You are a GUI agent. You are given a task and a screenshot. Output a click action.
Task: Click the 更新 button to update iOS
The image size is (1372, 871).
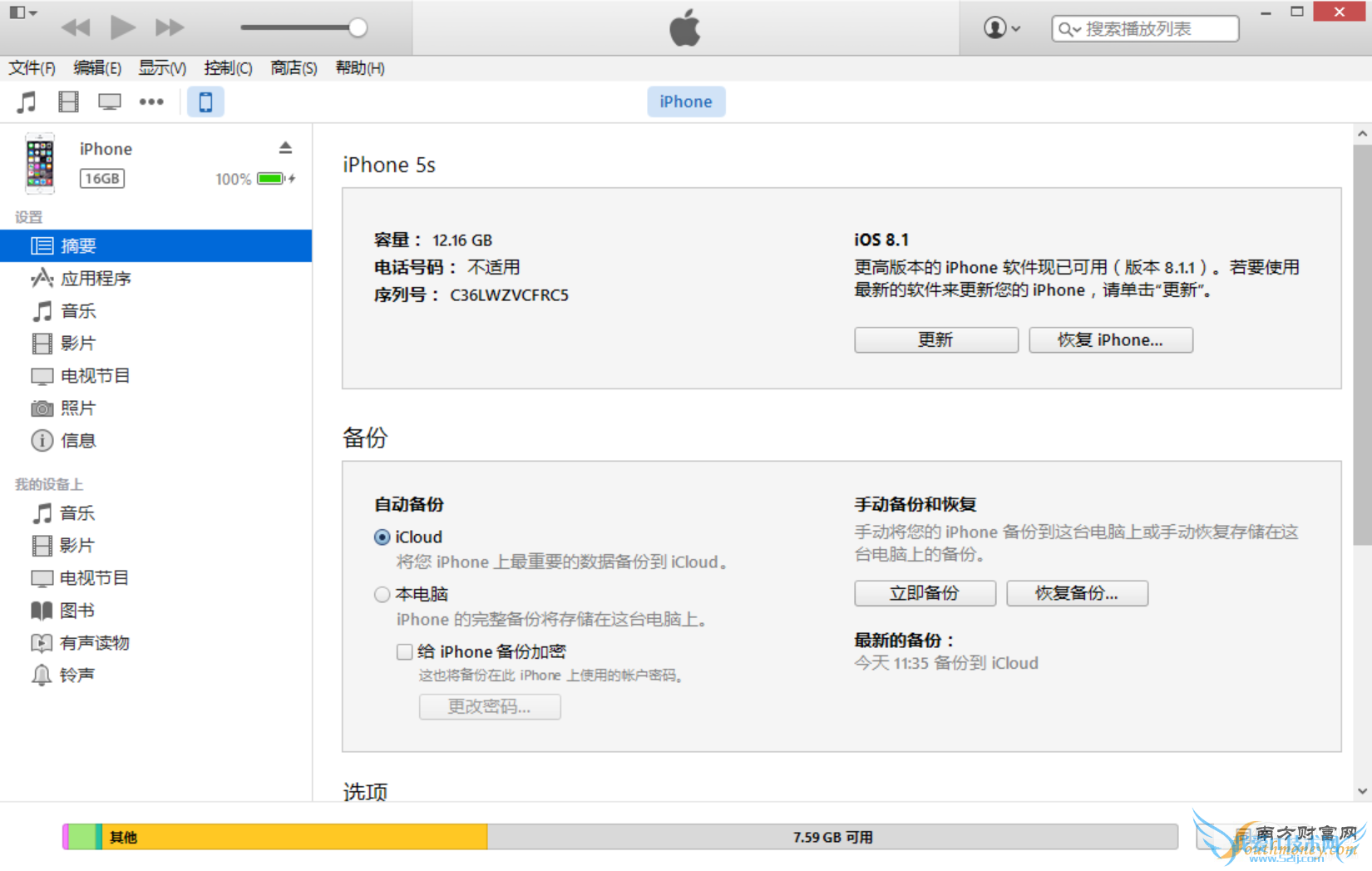[935, 339]
